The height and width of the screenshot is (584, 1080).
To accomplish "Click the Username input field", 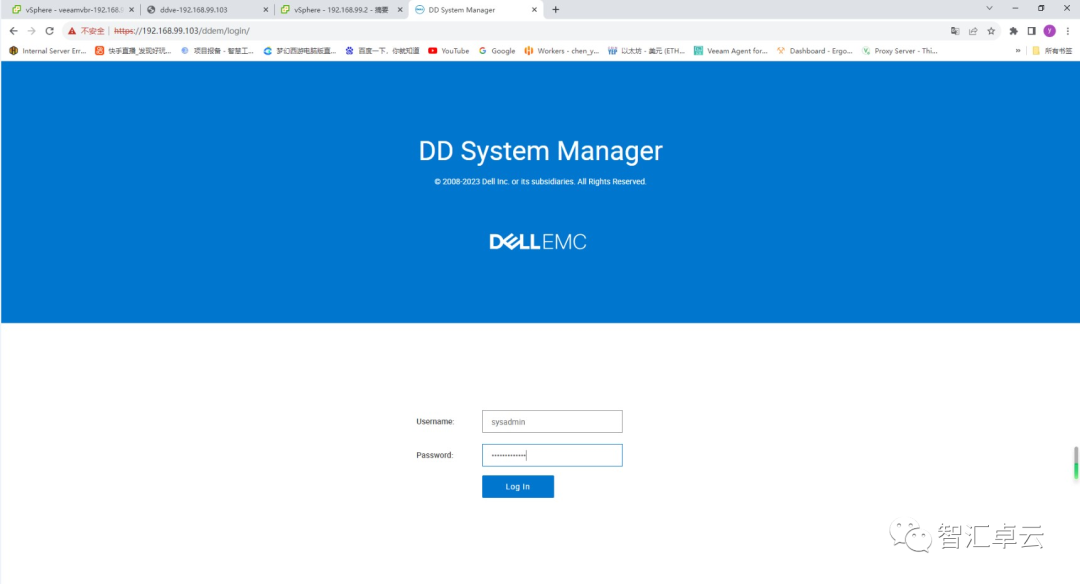I will [x=552, y=421].
